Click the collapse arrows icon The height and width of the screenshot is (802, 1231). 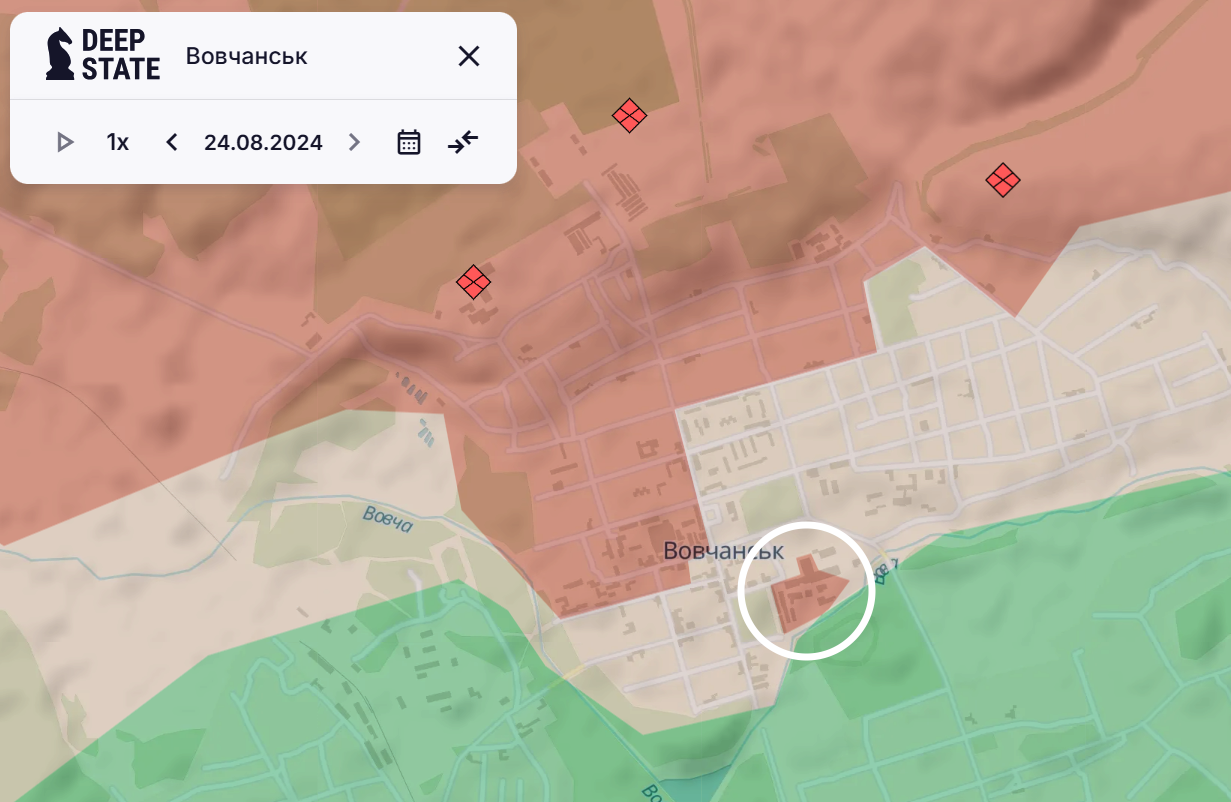coord(463,142)
